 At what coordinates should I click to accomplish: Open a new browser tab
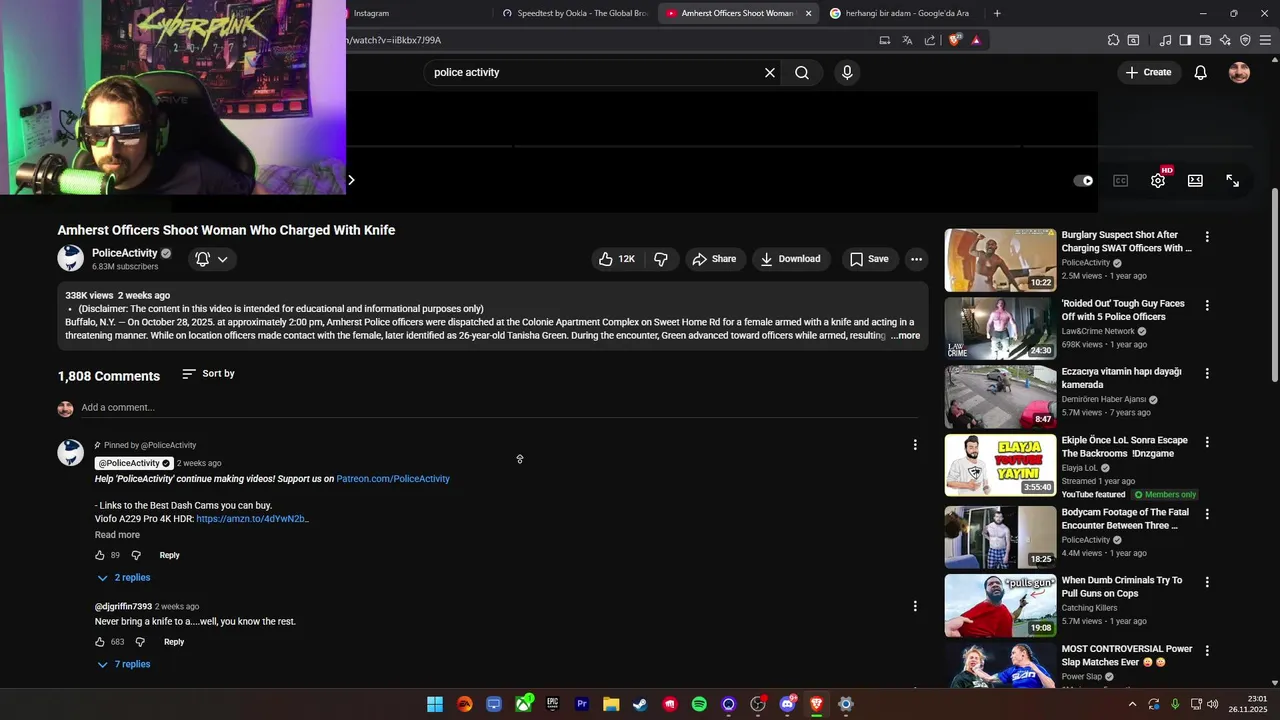[x=997, y=13]
